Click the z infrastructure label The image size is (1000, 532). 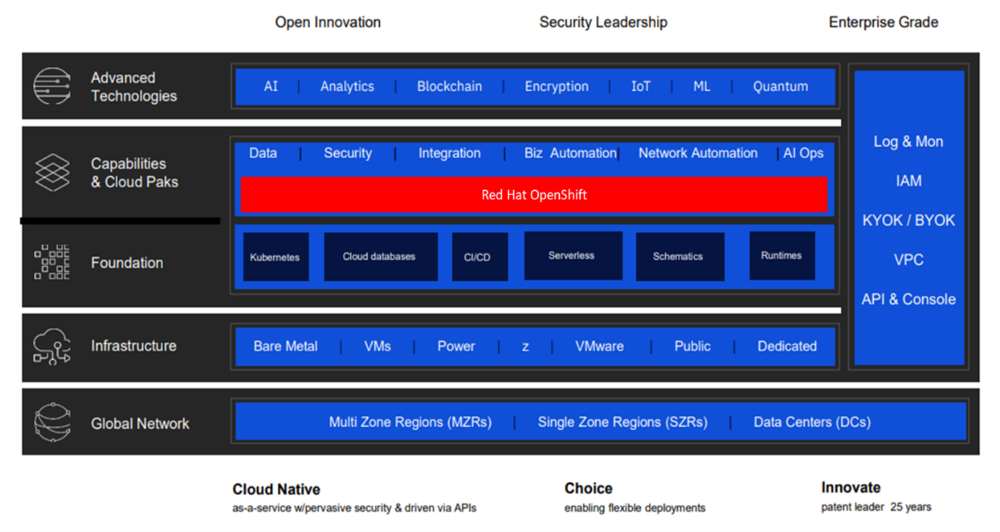[x=525, y=347]
